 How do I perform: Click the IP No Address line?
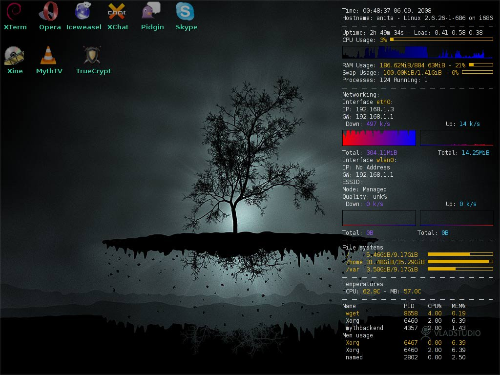point(366,167)
